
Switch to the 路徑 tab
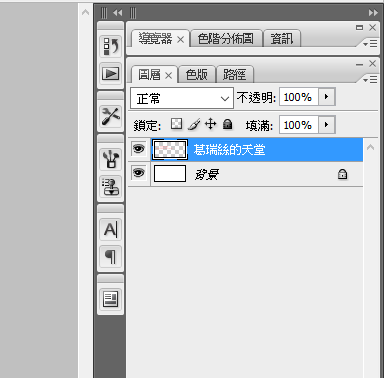(234, 75)
